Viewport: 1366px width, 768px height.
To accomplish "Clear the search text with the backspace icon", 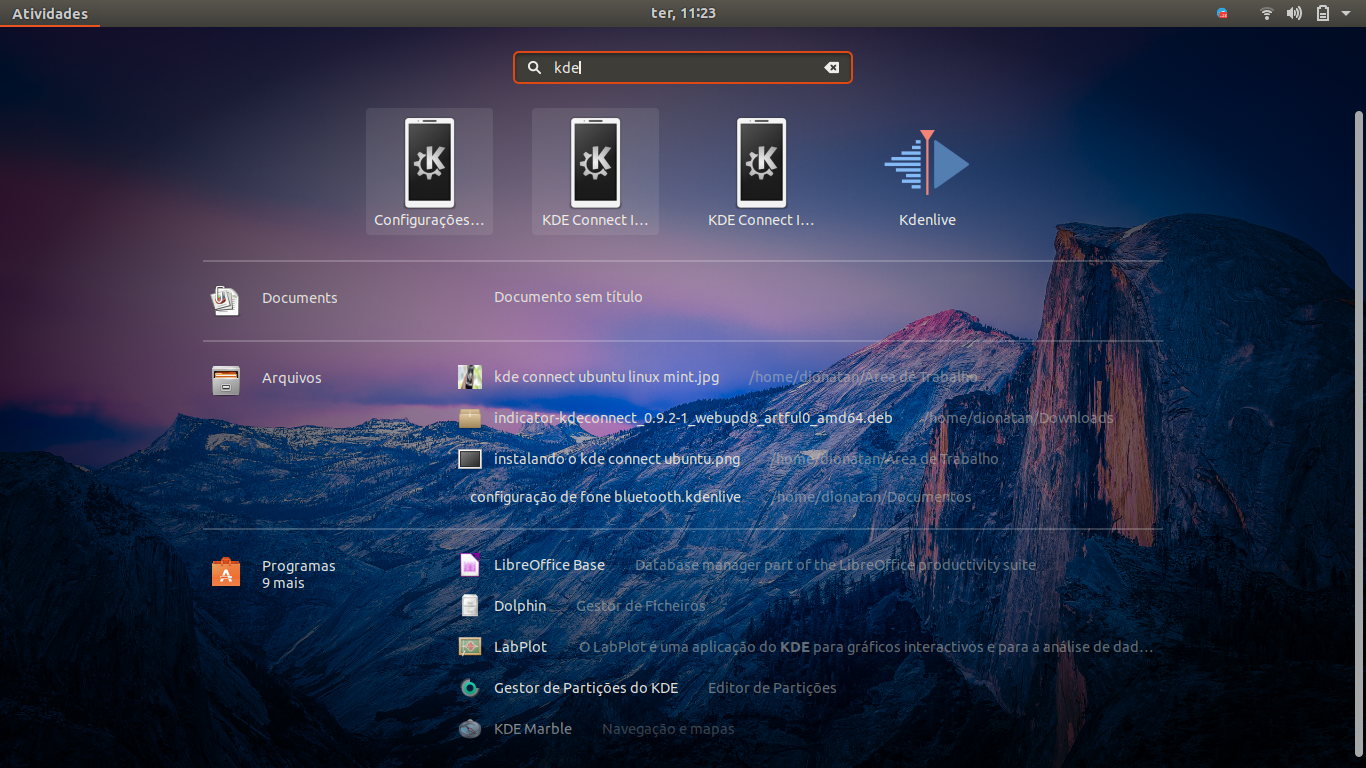I will (831, 67).
